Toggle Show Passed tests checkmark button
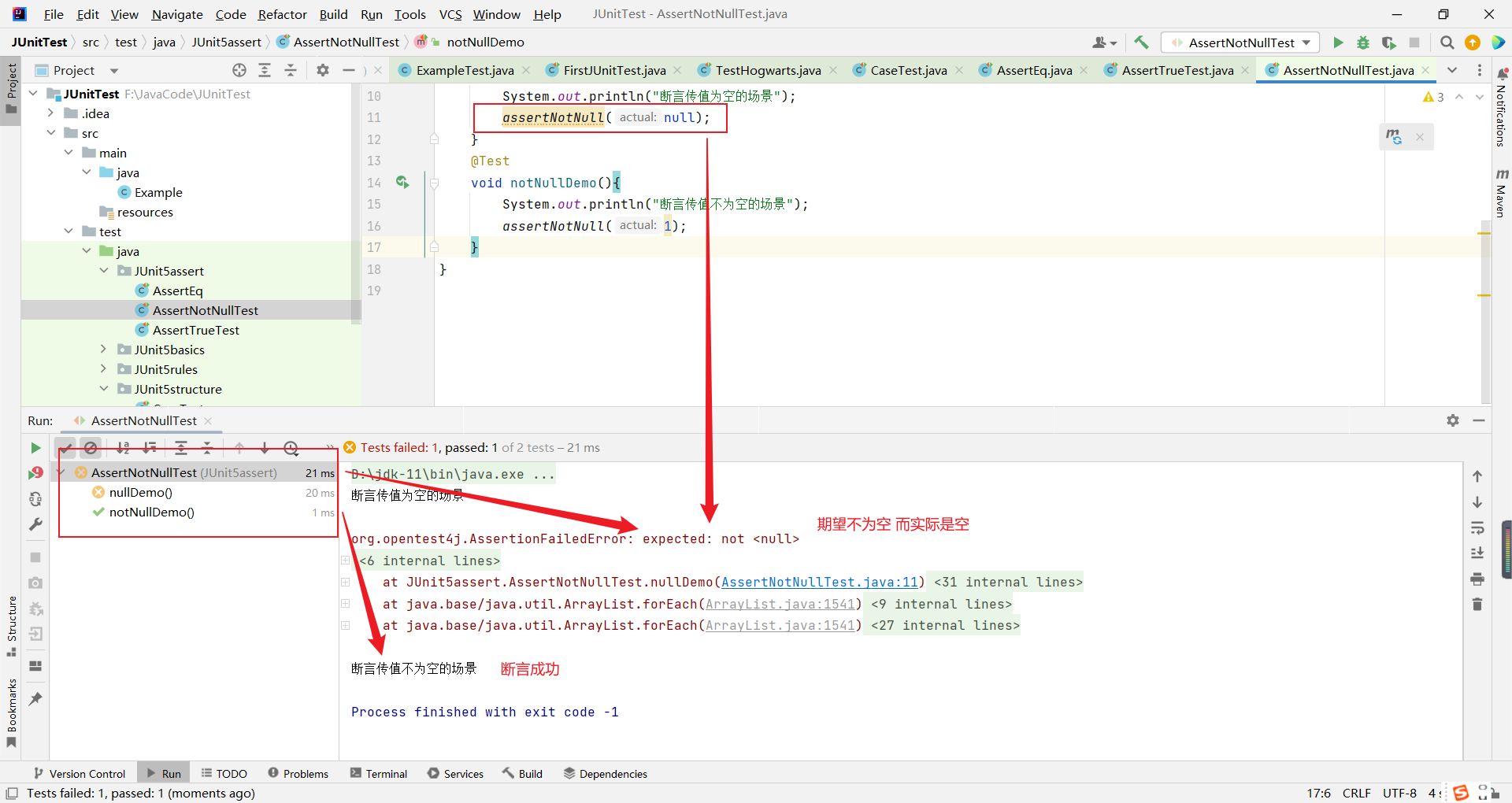 tap(66, 448)
